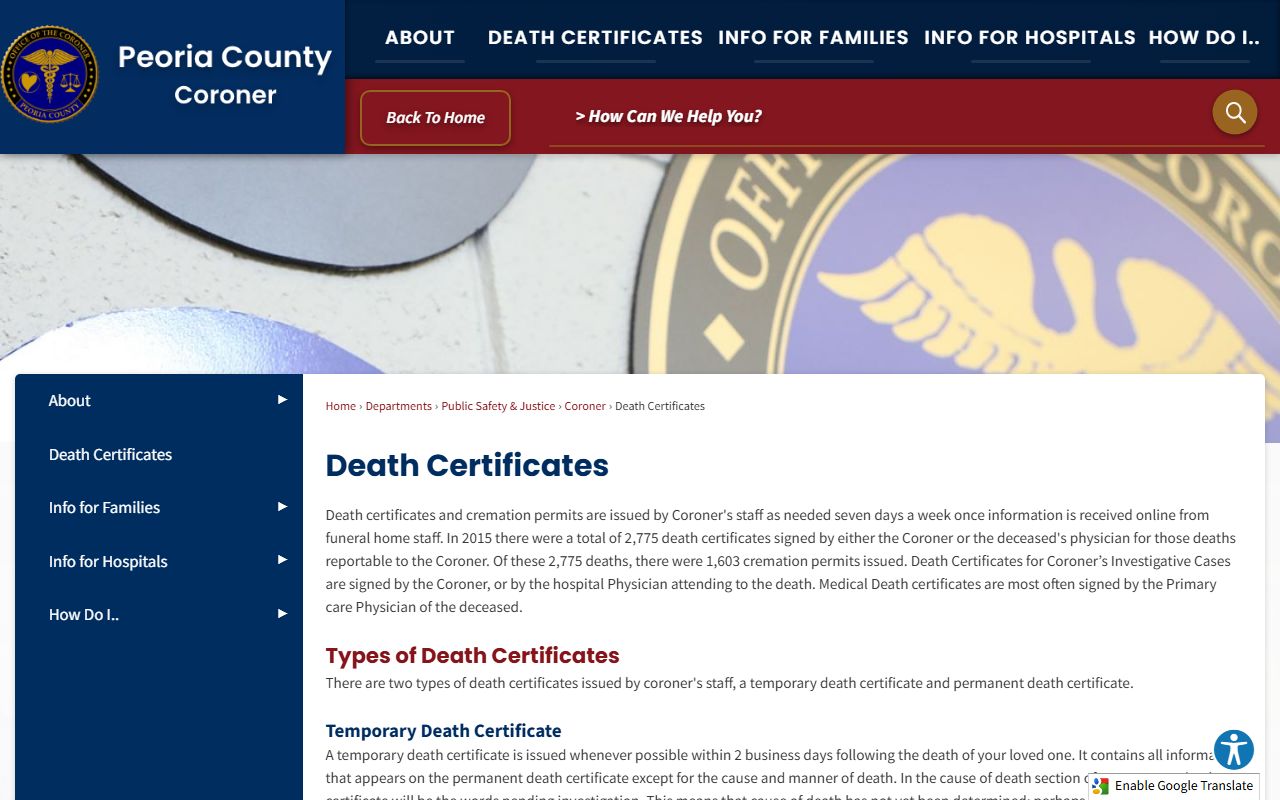Select Info for Hospitals in sidebar
Viewport: 1280px width, 800px height.
108,561
